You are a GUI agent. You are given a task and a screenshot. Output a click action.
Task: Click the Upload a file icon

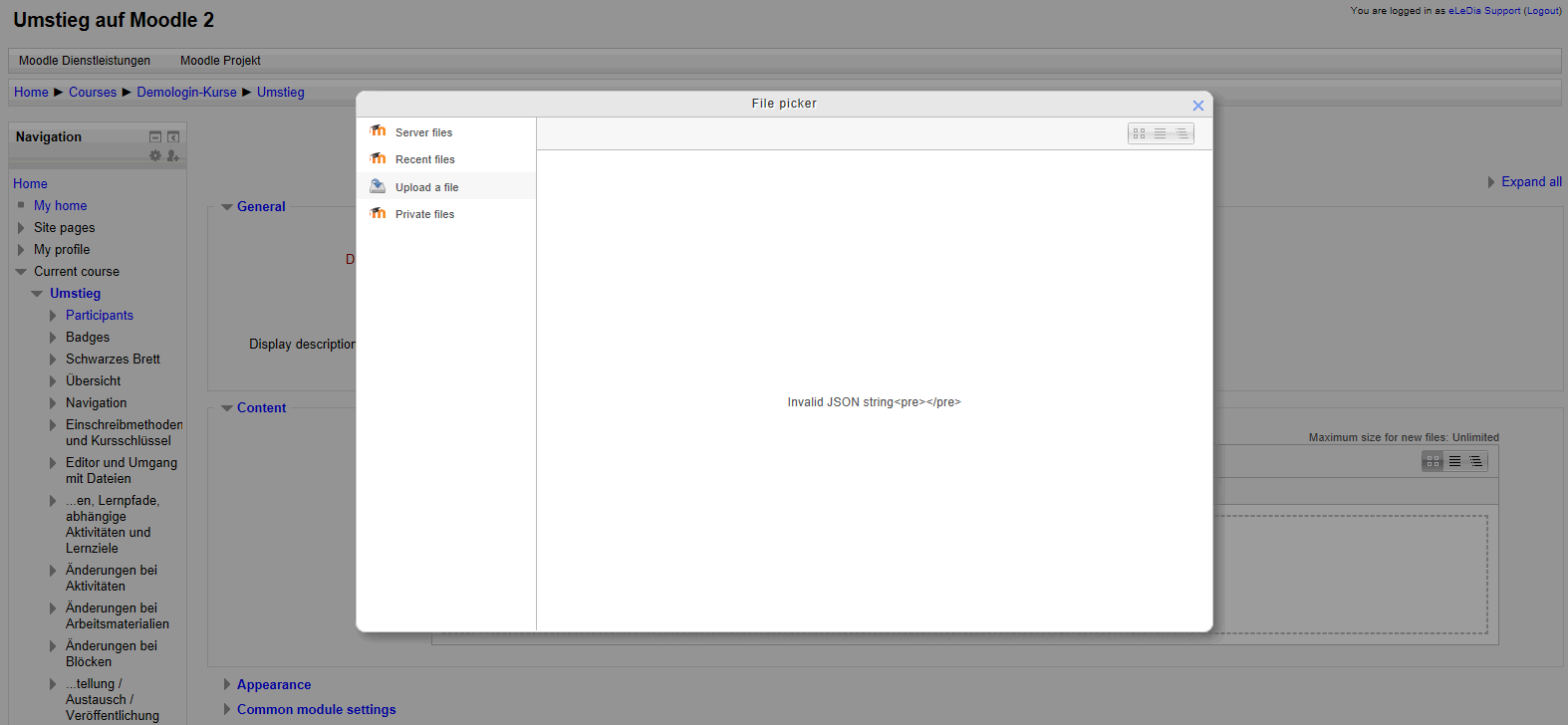[x=378, y=186]
